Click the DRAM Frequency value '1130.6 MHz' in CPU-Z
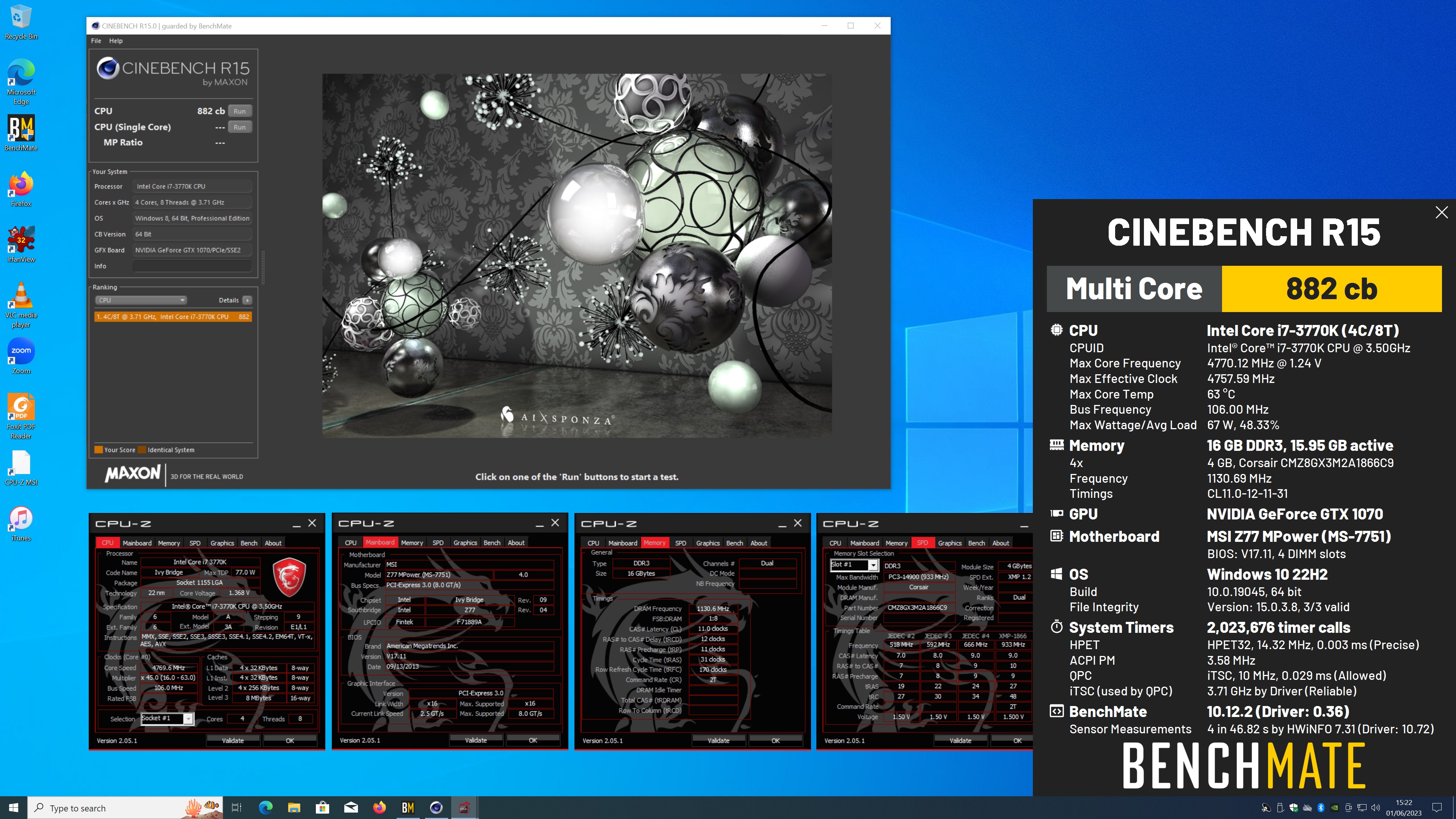The image size is (1456, 819). [713, 609]
